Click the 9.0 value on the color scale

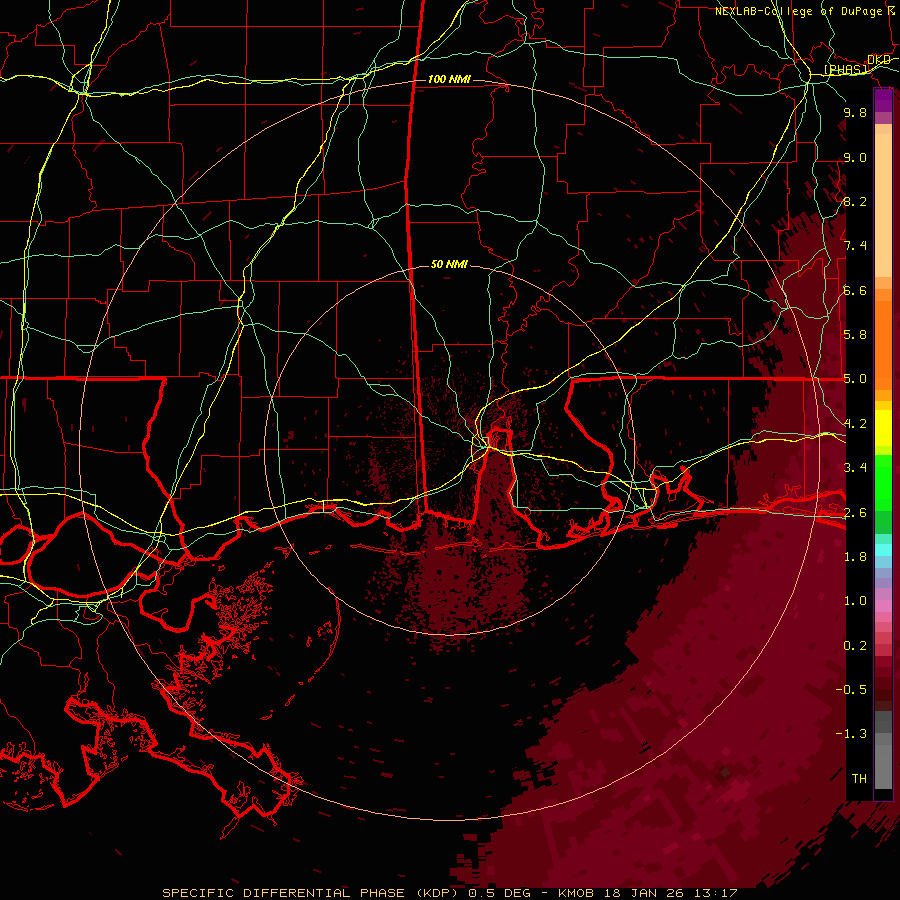click(855, 157)
